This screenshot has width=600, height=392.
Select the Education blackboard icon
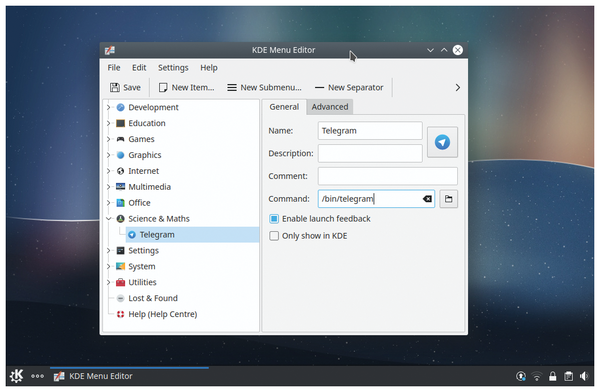coord(121,123)
